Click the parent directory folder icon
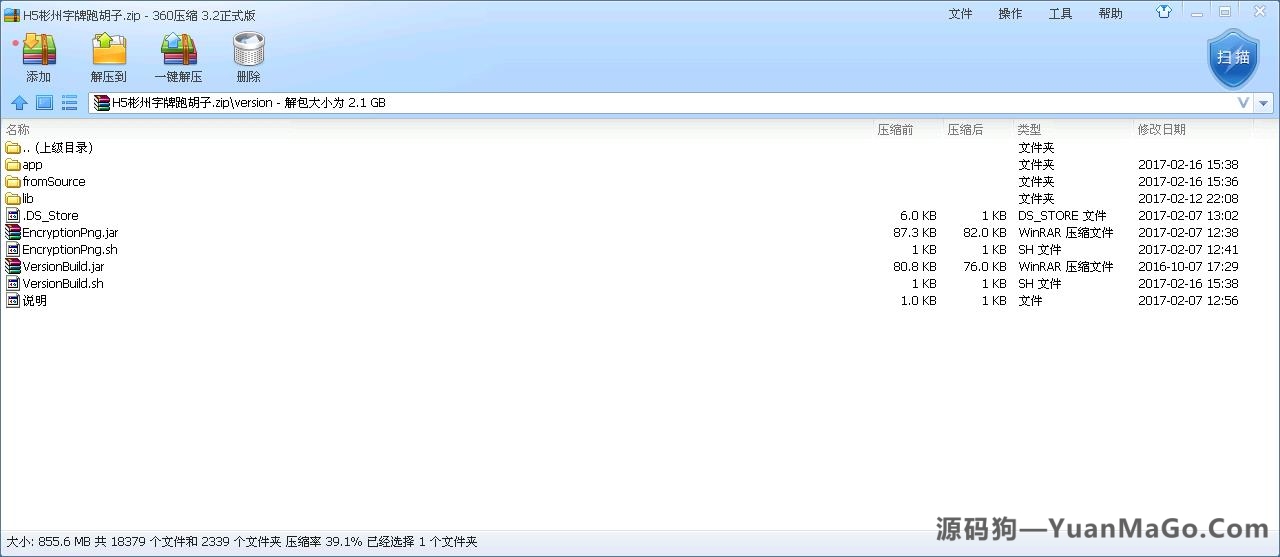1280x557 pixels. point(13,147)
